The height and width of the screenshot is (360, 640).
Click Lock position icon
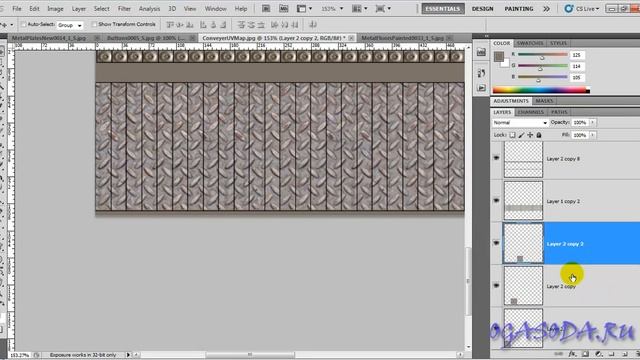(530, 135)
